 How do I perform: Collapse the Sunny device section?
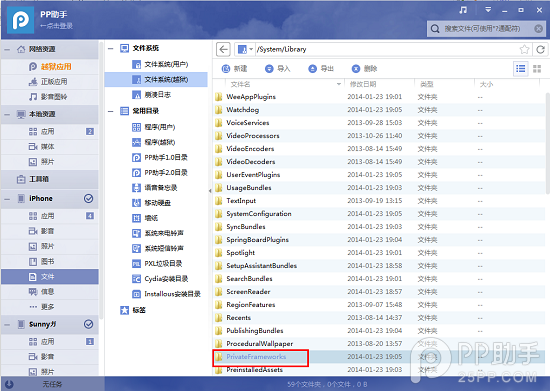pyautogui.click(x=7, y=325)
